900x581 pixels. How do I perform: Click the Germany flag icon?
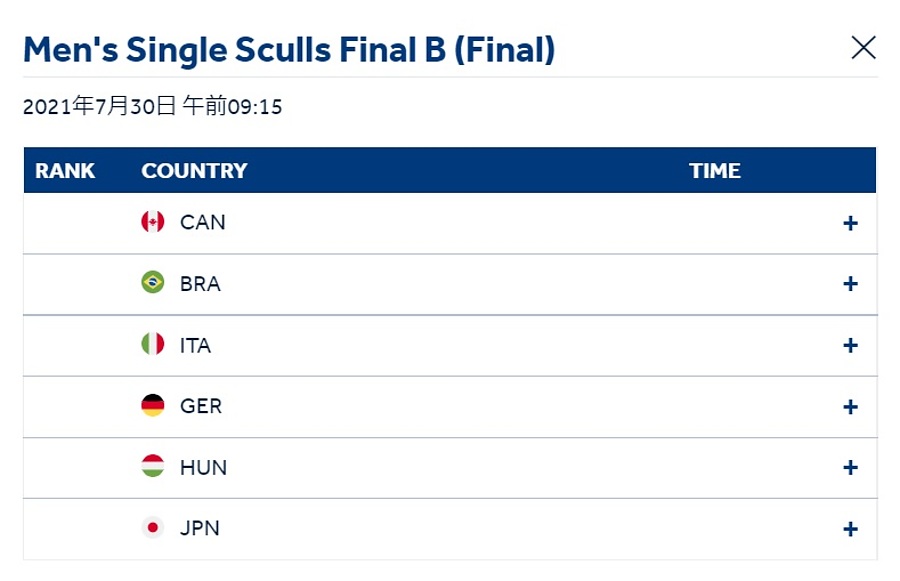click(x=153, y=405)
